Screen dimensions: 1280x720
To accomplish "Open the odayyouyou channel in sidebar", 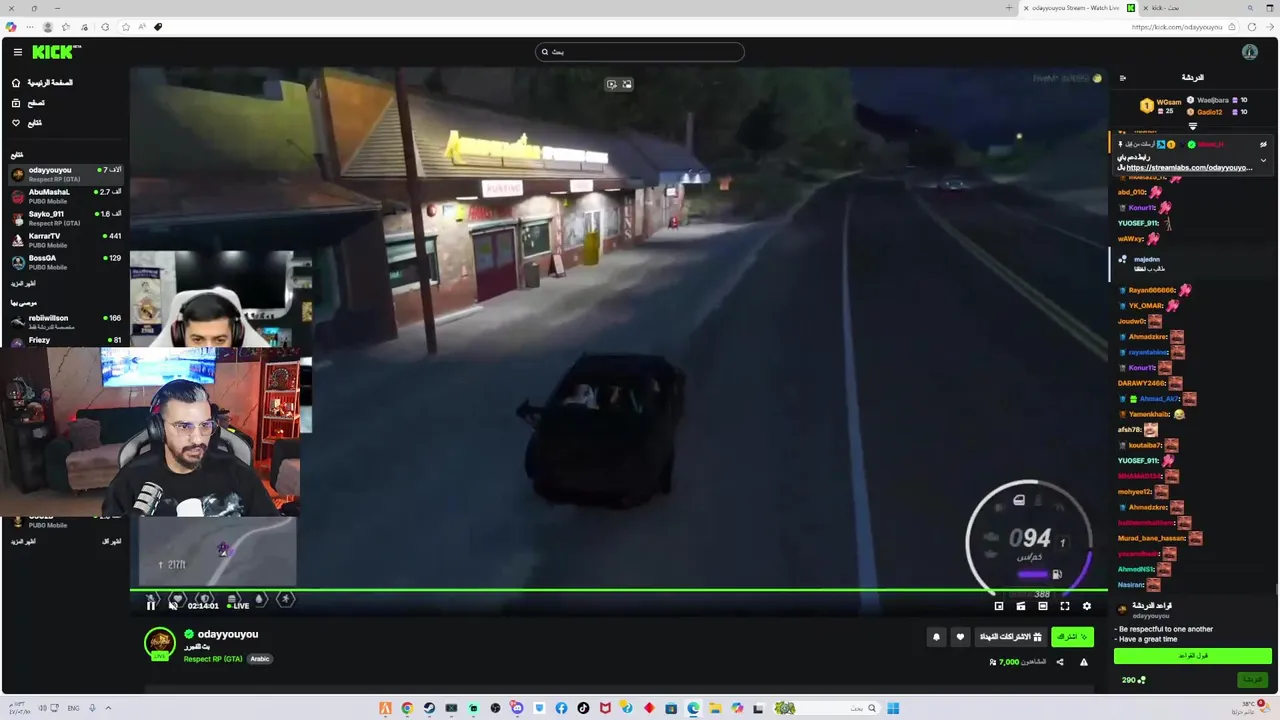I will pos(65,174).
